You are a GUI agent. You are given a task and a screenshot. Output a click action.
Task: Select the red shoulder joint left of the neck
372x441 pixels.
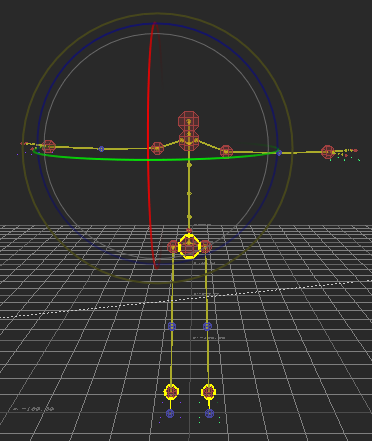[157, 148]
